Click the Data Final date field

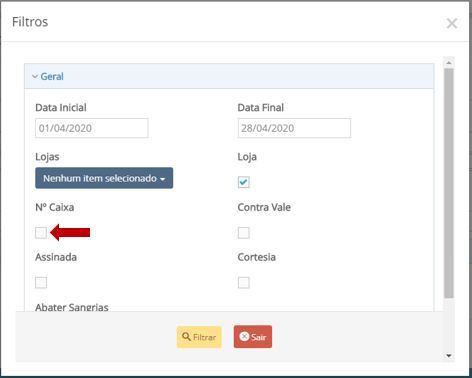294,128
